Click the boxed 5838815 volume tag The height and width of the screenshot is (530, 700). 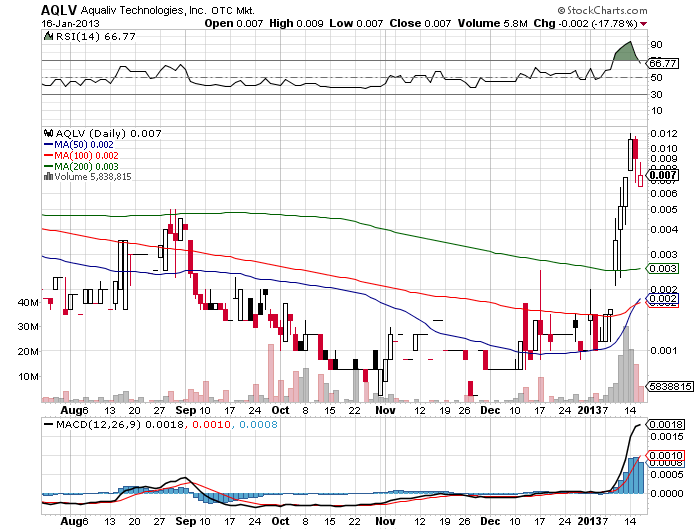(670, 386)
